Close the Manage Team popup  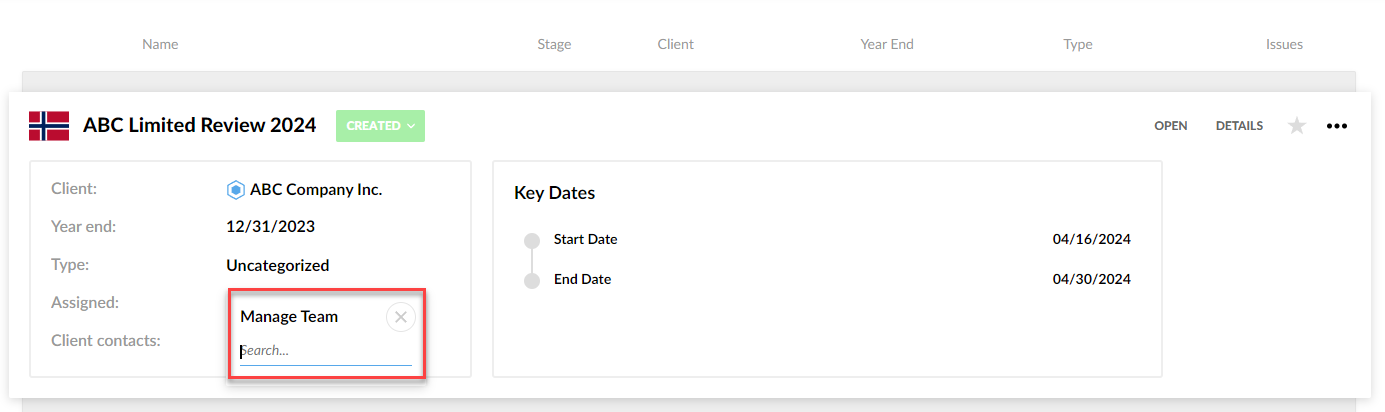(x=401, y=317)
